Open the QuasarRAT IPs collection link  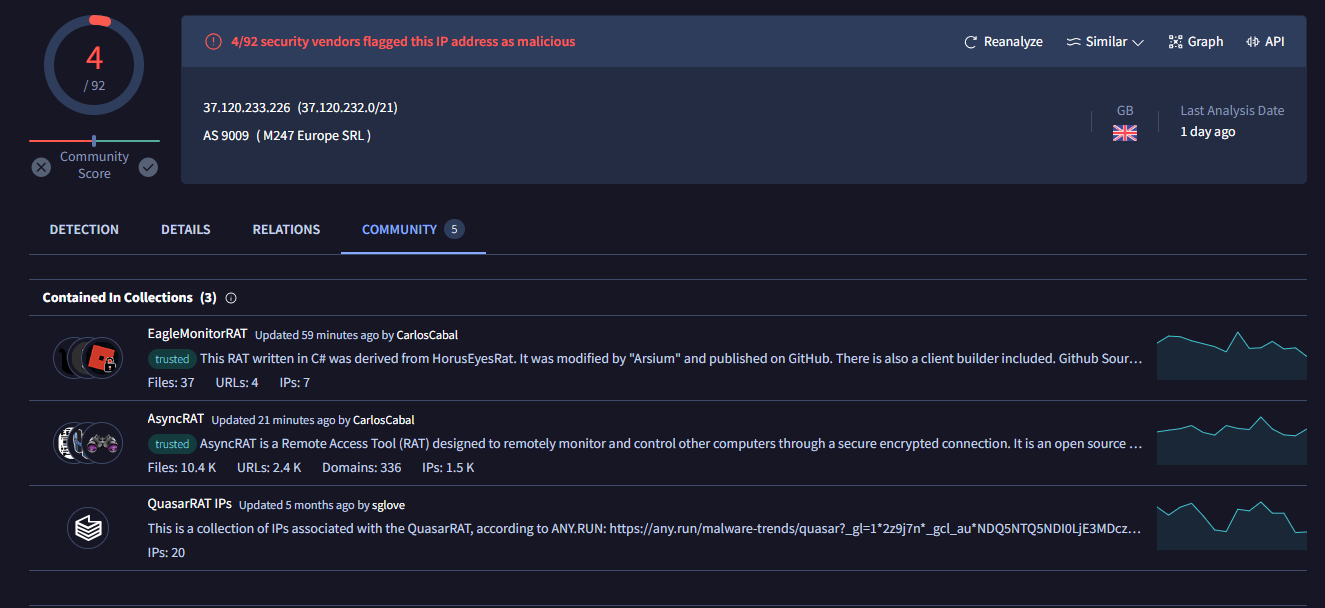[190, 504]
